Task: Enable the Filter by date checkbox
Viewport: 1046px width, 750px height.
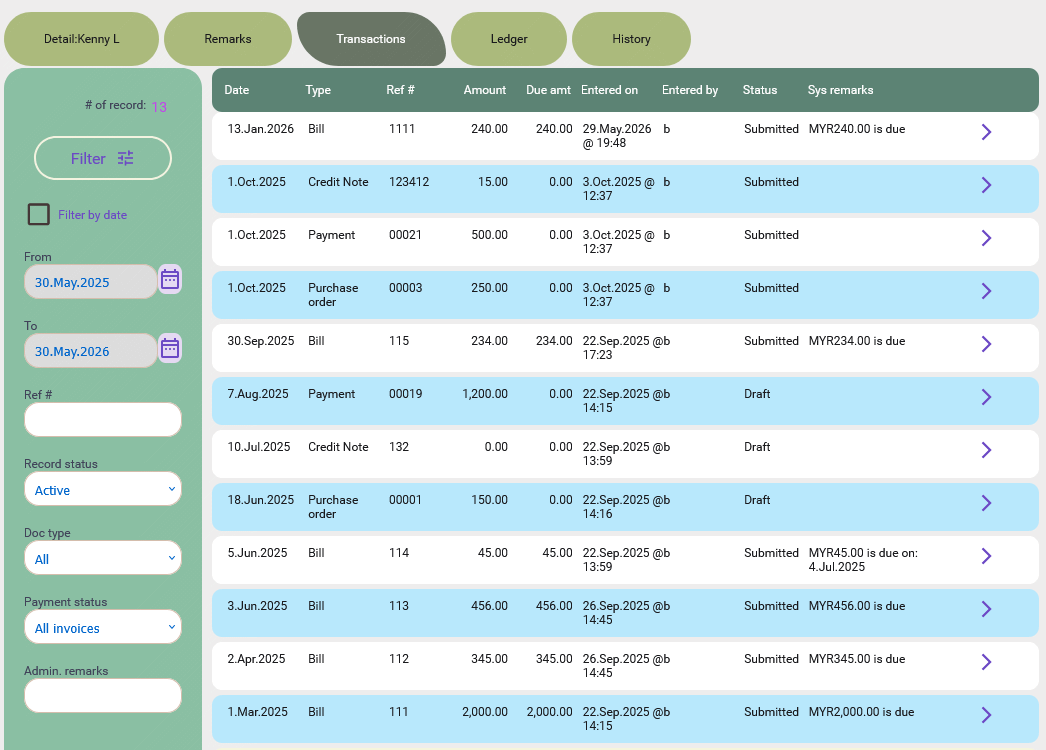Action: click(39, 214)
